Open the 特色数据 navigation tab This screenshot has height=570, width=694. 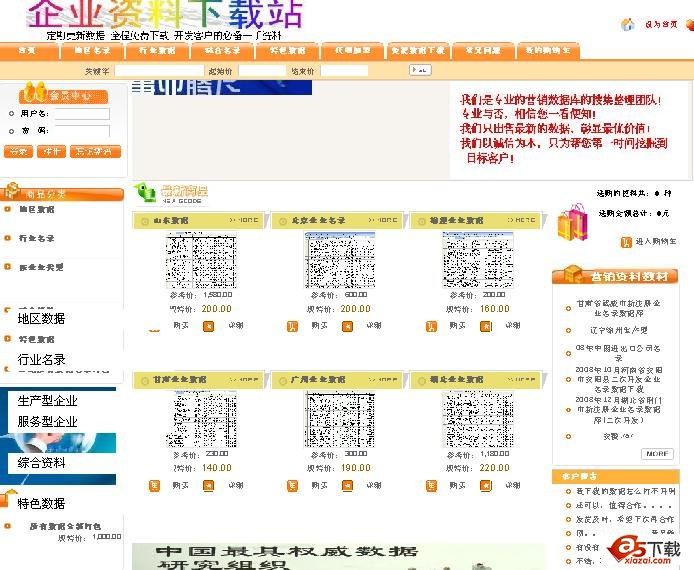[287, 50]
